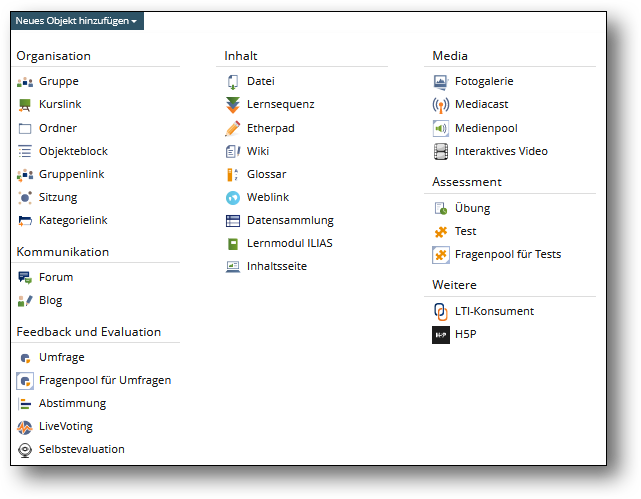Choose Lernsequenz from the Inhalt list
The height and width of the screenshot is (499, 641).
tap(280, 105)
